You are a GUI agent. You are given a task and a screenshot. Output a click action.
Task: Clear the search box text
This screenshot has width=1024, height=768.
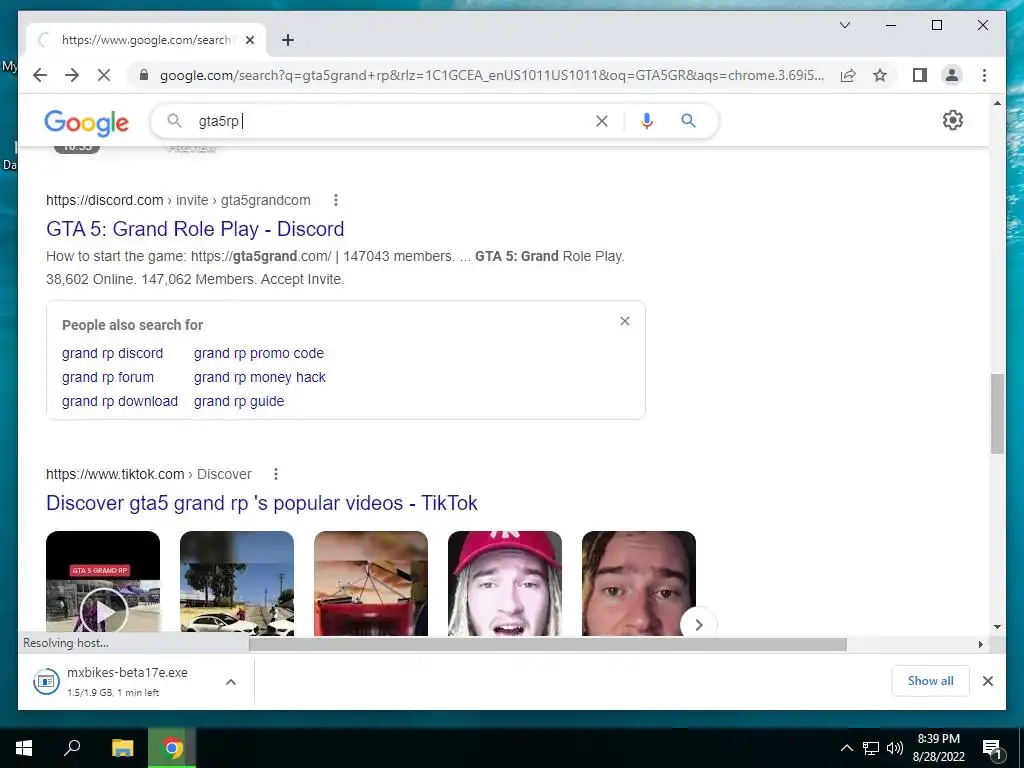click(601, 121)
